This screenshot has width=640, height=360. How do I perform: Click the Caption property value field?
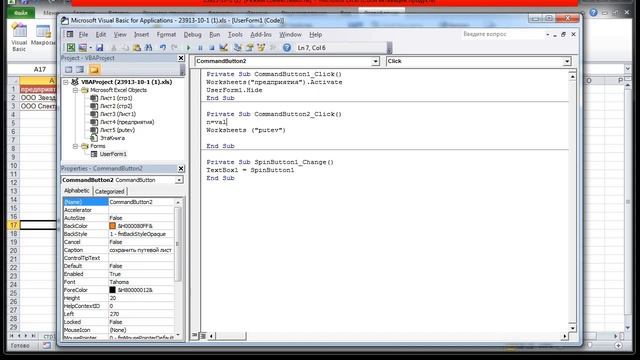coord(141,250)
